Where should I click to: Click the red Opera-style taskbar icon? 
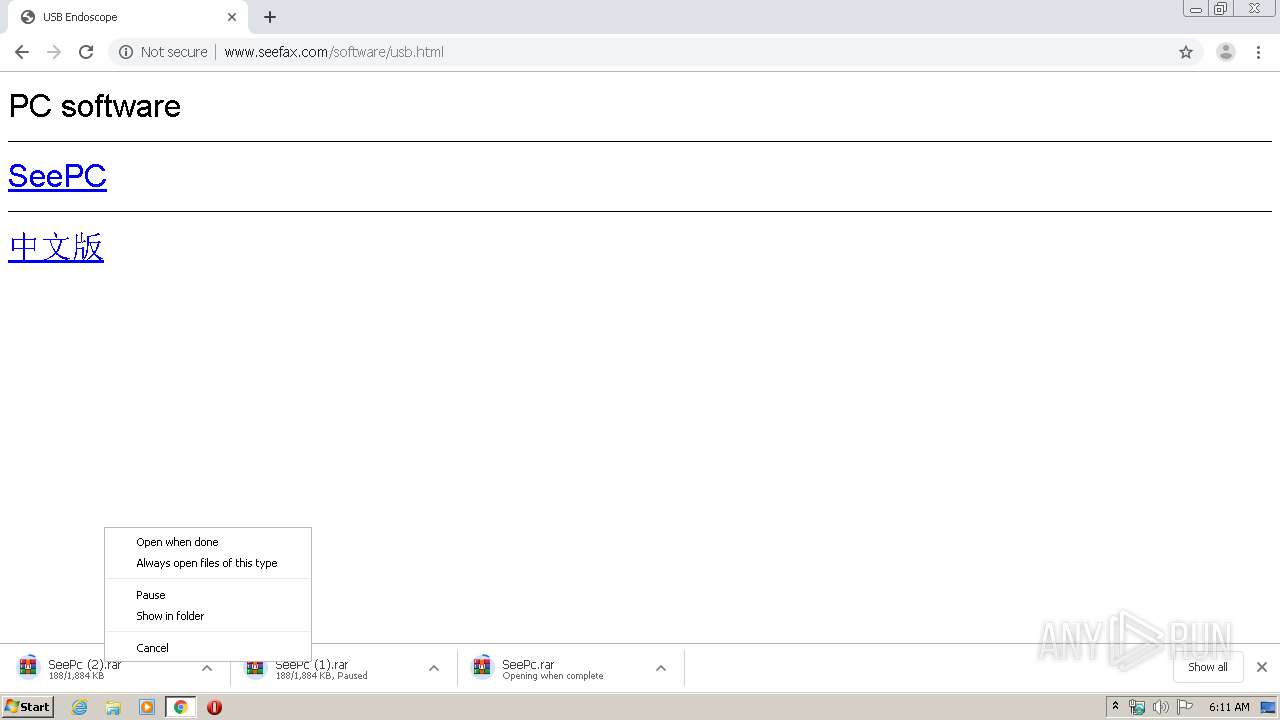(214, 707)
